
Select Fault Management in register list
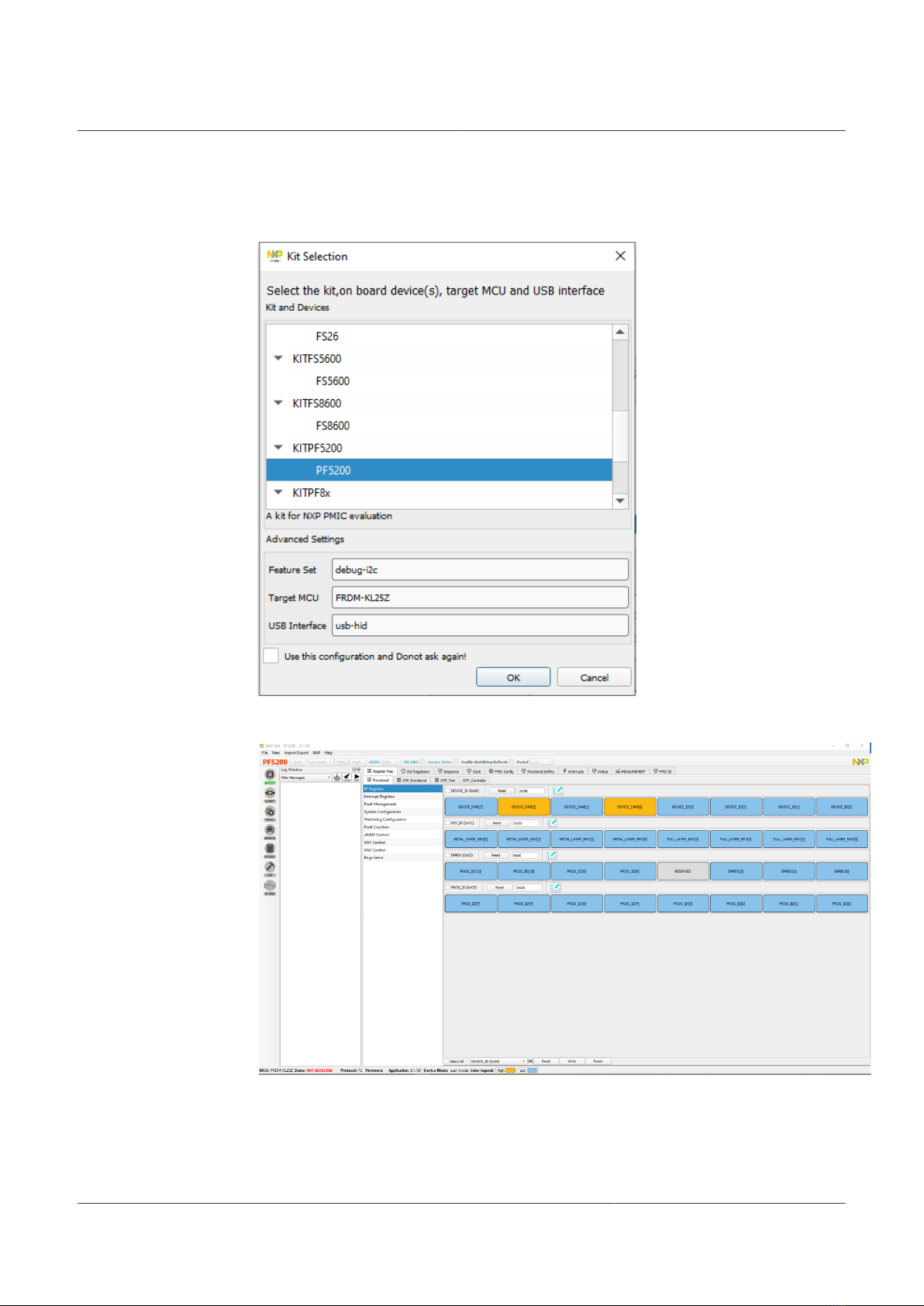coord(402,804)
